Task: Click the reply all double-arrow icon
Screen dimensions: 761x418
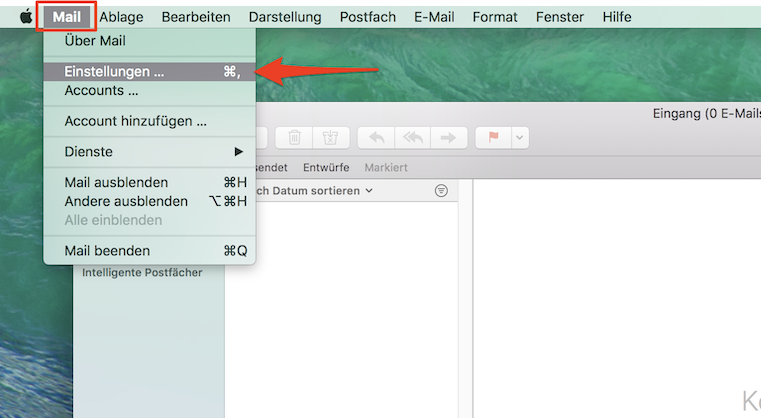Action: coord(413,137)
